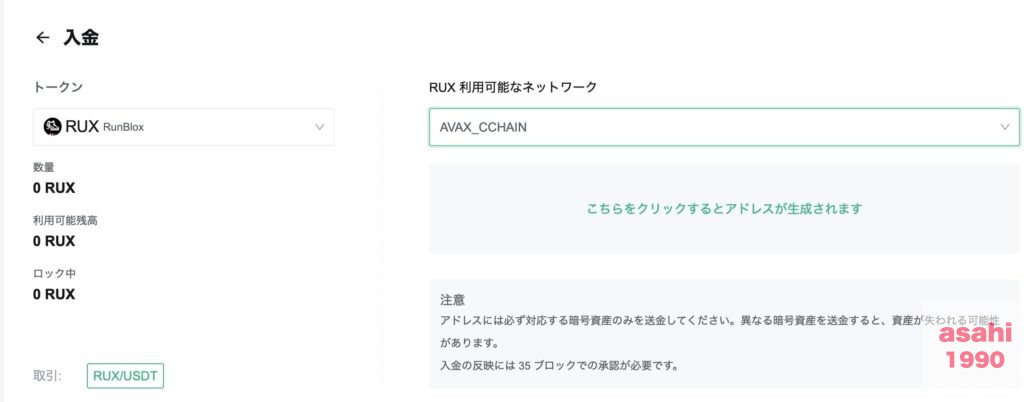This screenshot has width=1024, height=402.
Task: Click the 数量 label
Action: [44, 167]
